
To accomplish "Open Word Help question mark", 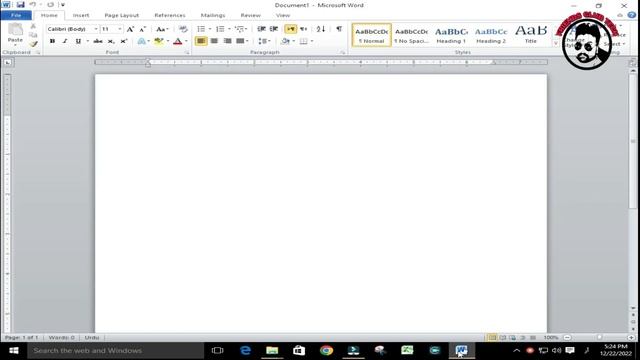I will [x=631, y=15].
